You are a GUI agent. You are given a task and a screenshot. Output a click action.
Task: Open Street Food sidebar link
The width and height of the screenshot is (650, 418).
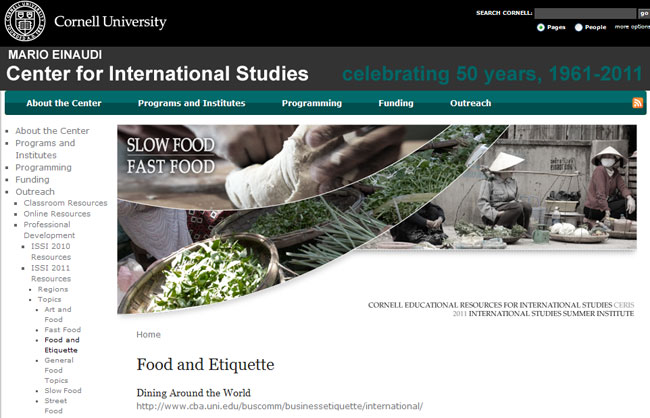[56, 406]
